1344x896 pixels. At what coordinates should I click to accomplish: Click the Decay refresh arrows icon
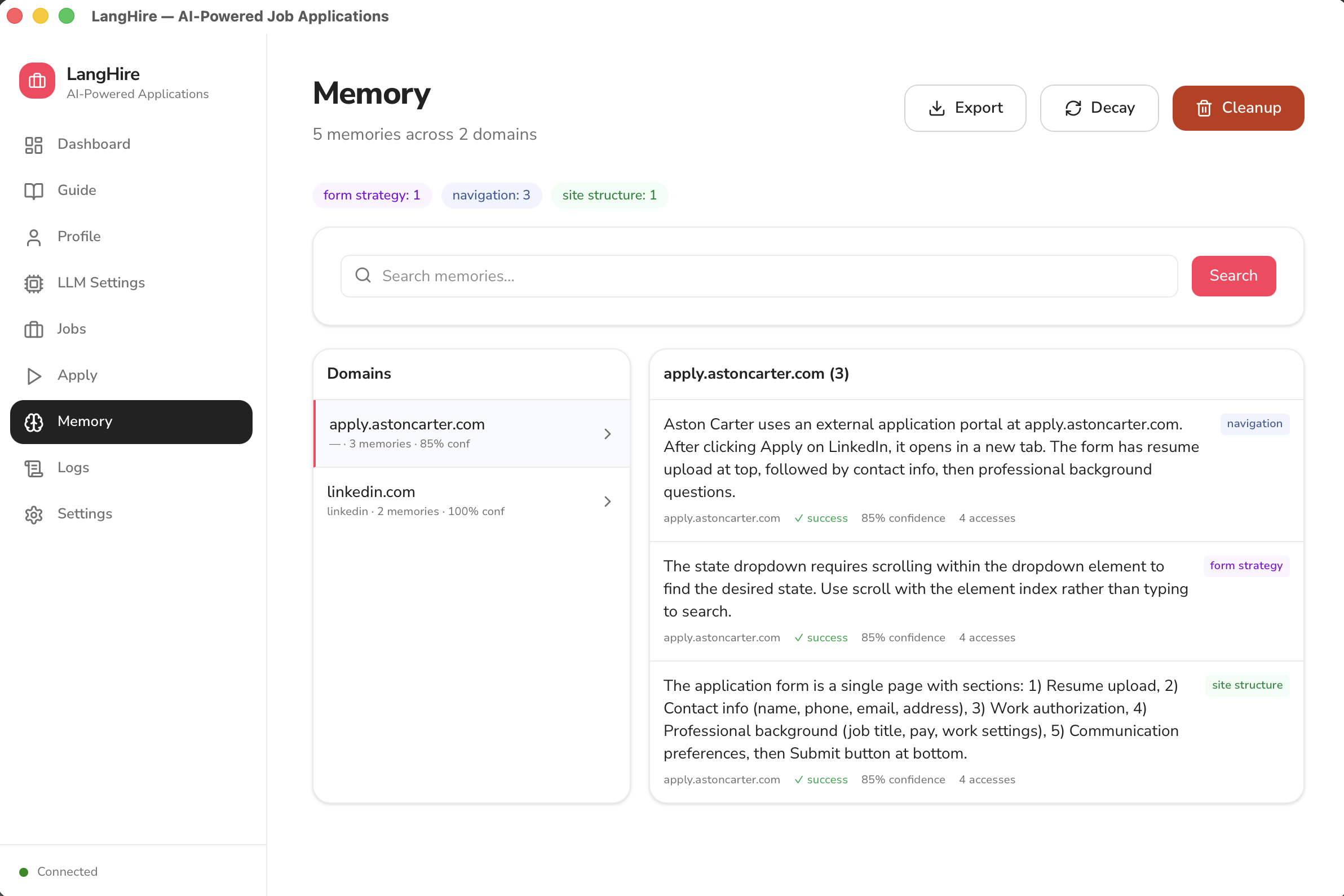click(x=1073, y=108)
